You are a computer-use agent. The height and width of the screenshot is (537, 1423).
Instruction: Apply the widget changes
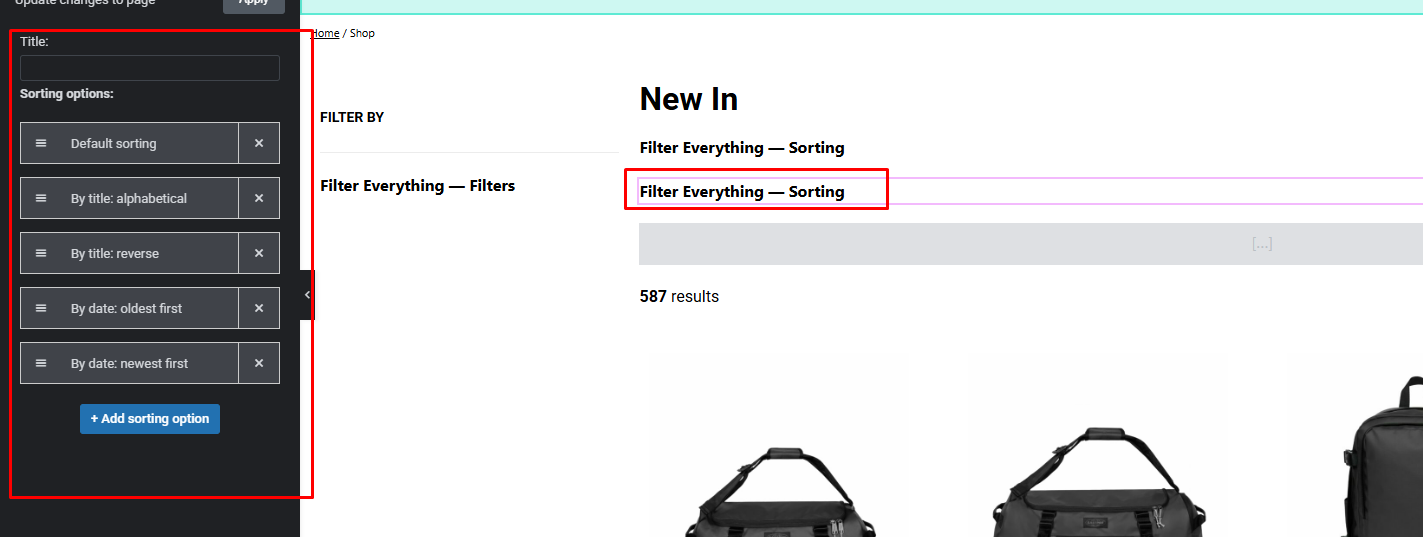[253, 4]
